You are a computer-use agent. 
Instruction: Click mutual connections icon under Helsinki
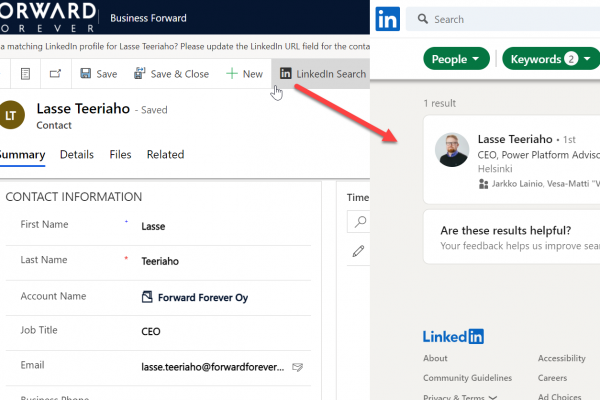(483, 184)
